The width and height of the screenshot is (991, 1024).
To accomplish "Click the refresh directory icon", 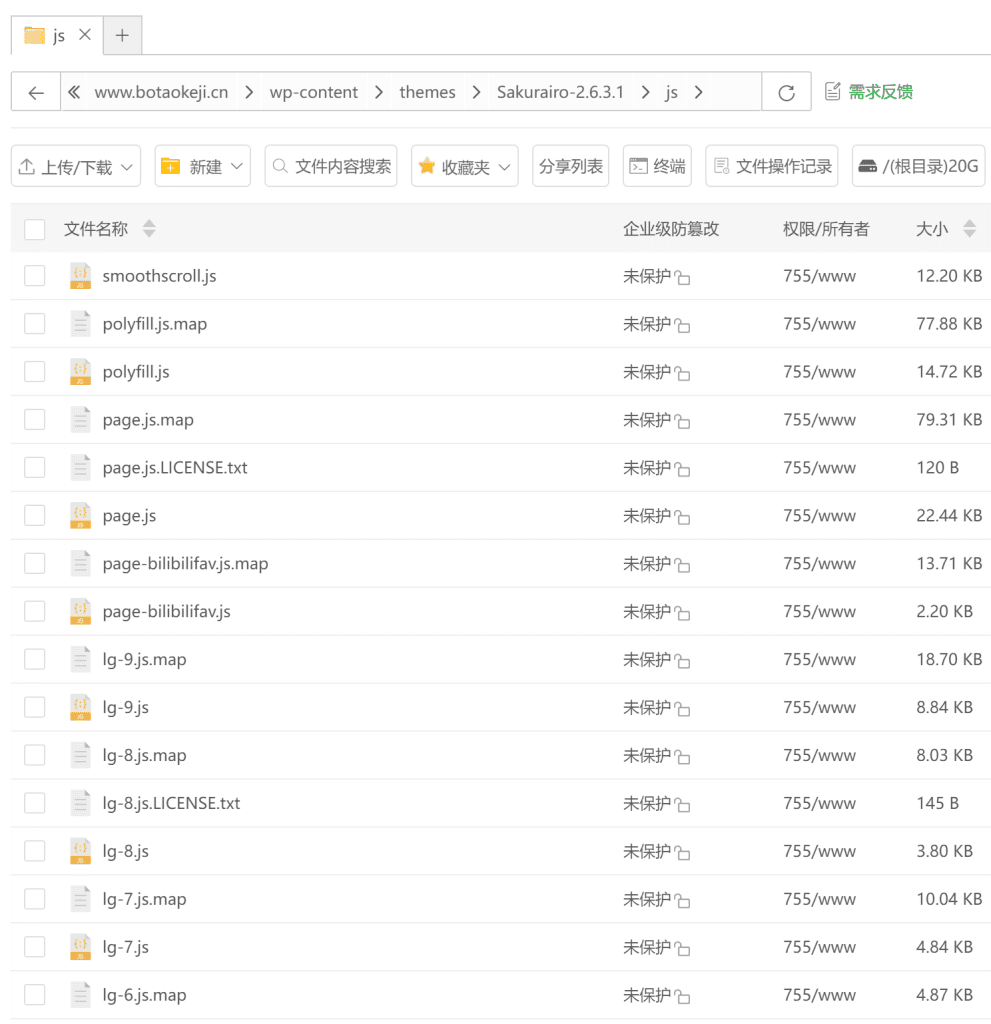I will click(787, 92).
